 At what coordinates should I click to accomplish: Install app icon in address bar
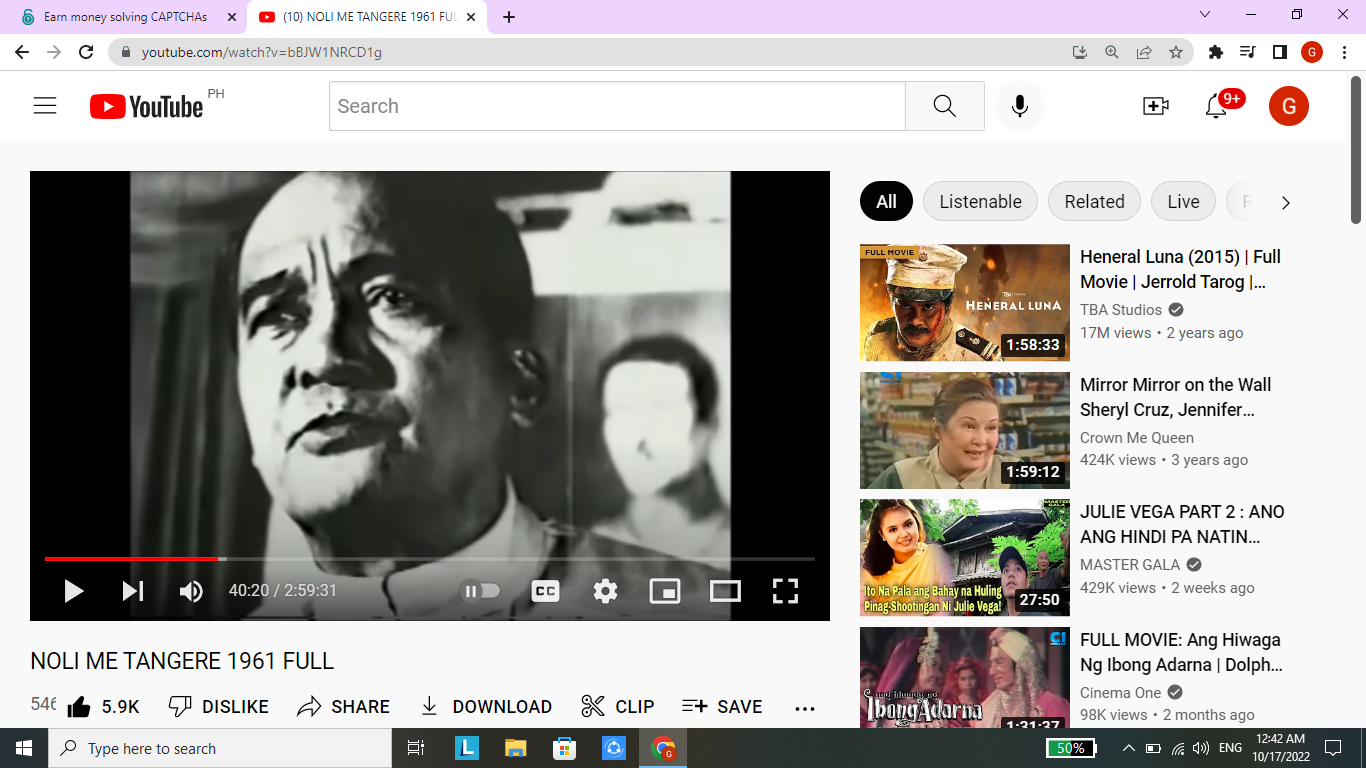tap(1080, 52)
